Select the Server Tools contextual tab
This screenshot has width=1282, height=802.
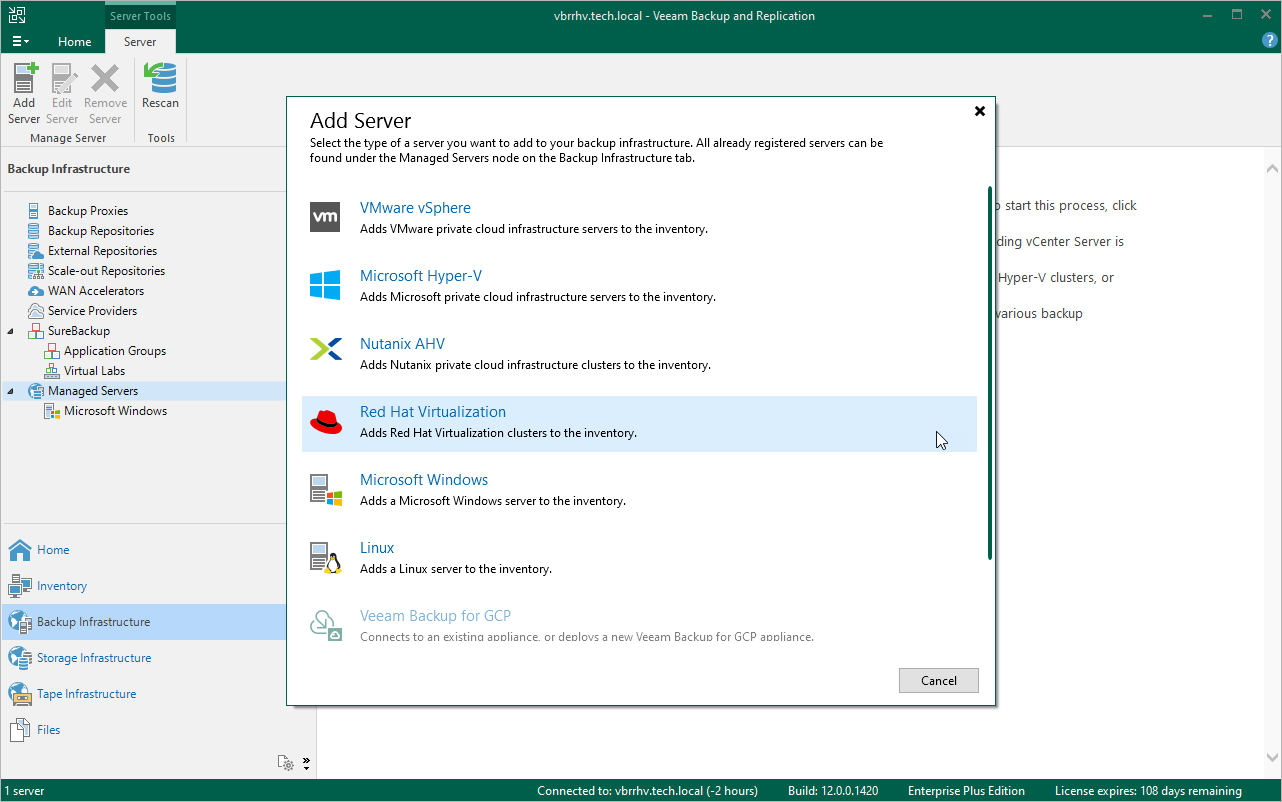tap(140, 15)
